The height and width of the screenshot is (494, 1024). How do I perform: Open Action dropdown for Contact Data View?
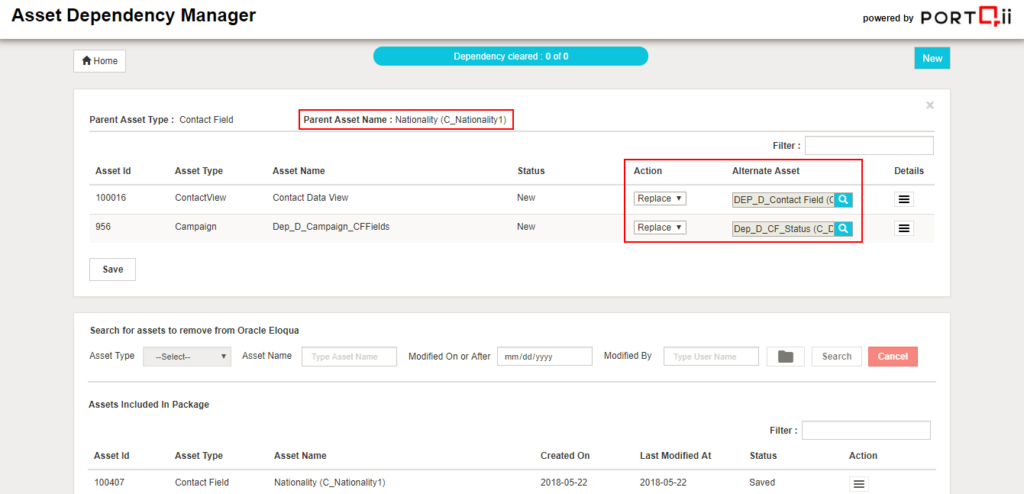[660, 199]
